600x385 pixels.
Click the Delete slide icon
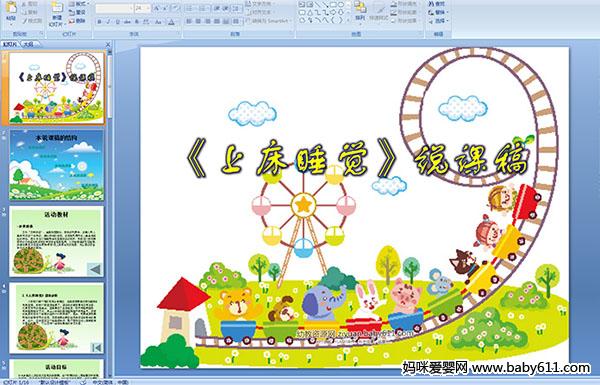[72, 21]
